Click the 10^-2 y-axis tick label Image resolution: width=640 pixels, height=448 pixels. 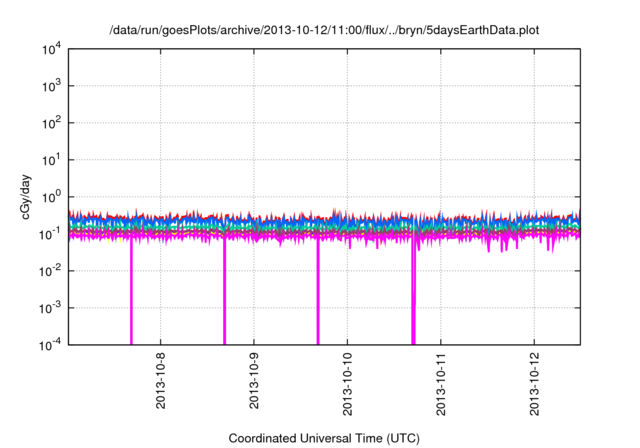(x=51, y=271)
